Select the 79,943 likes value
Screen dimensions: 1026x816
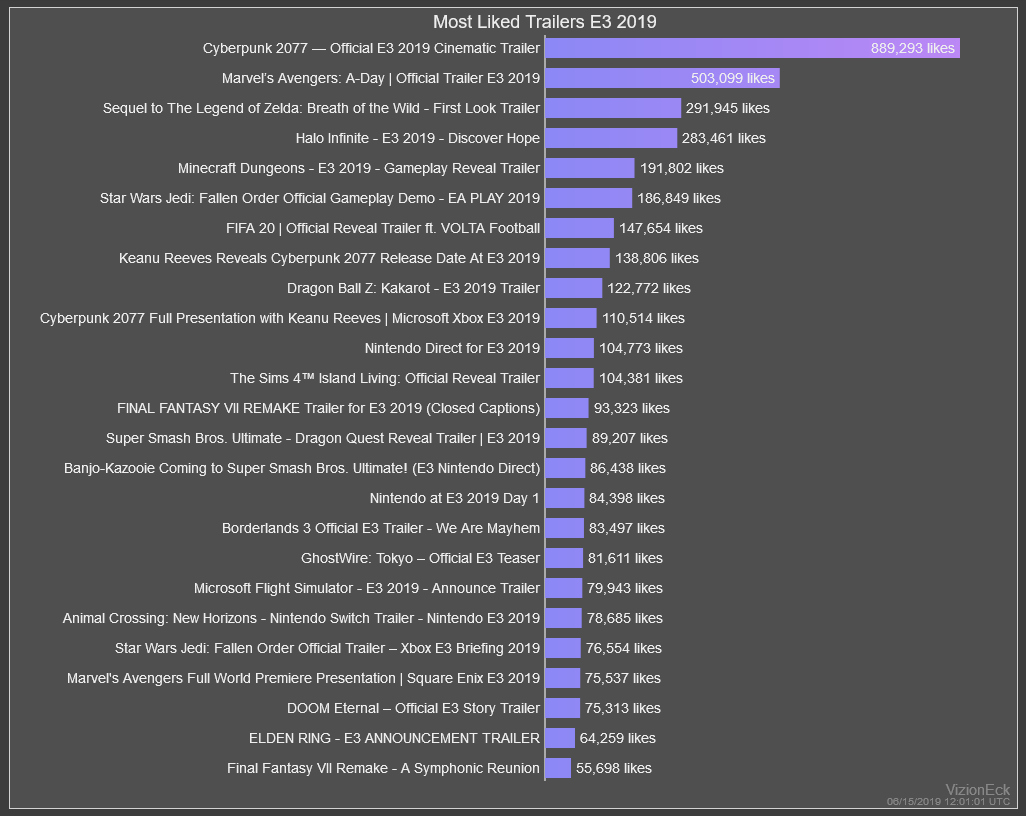point(624,588)
